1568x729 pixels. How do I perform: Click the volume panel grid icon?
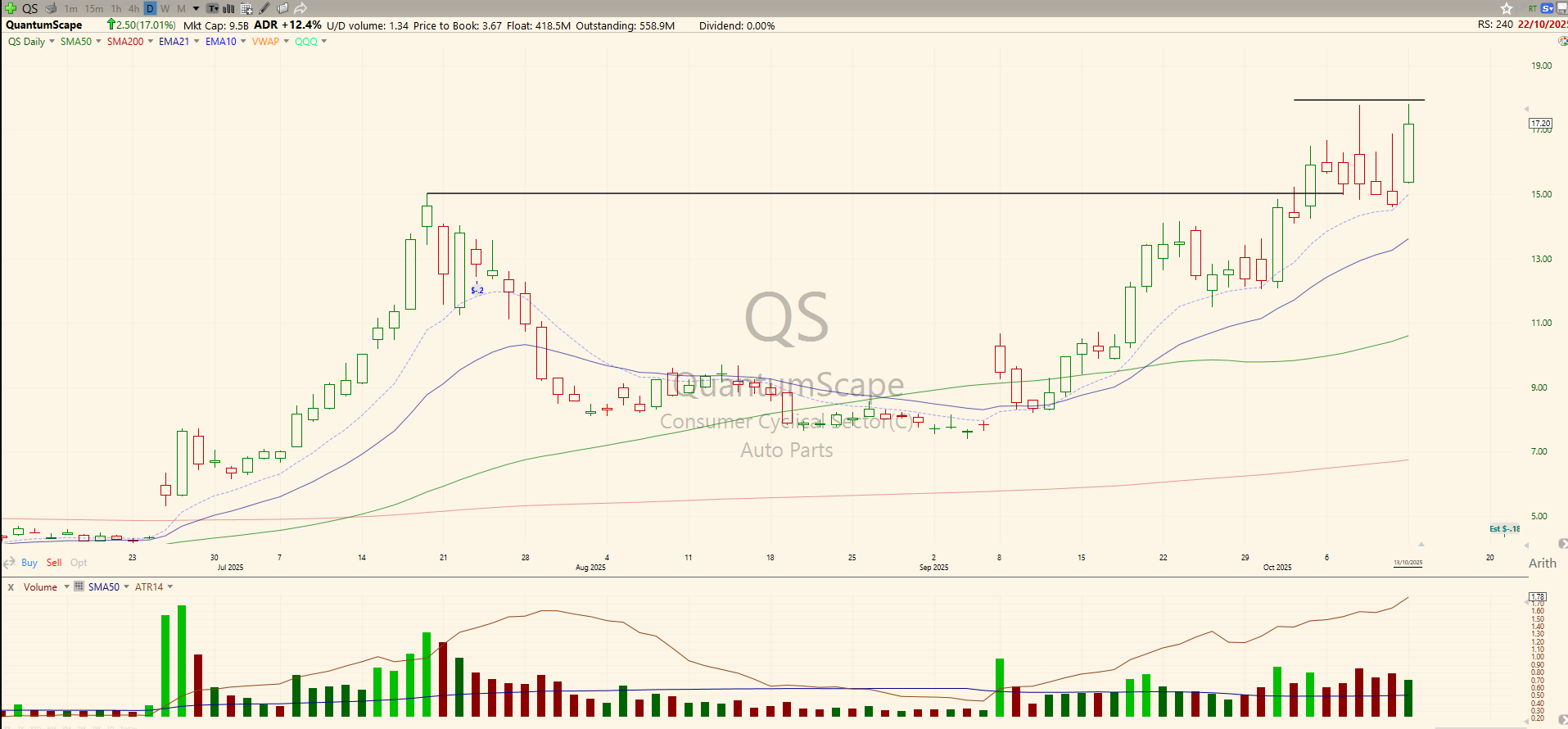[79, 586]
